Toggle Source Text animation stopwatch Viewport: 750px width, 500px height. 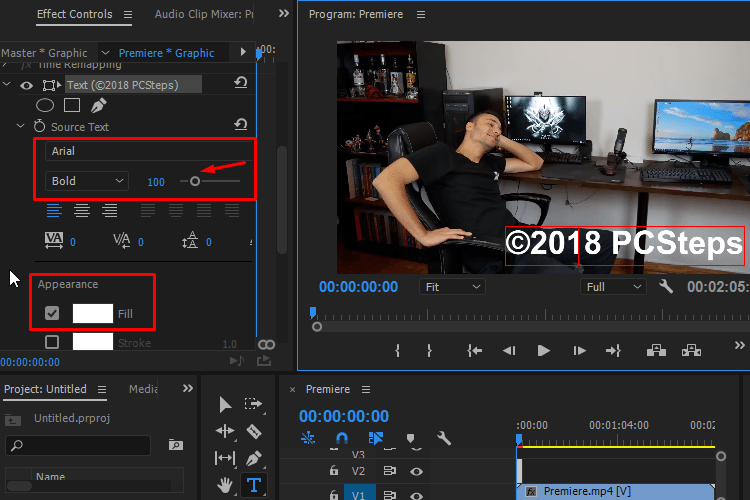[x=39, y=126]
